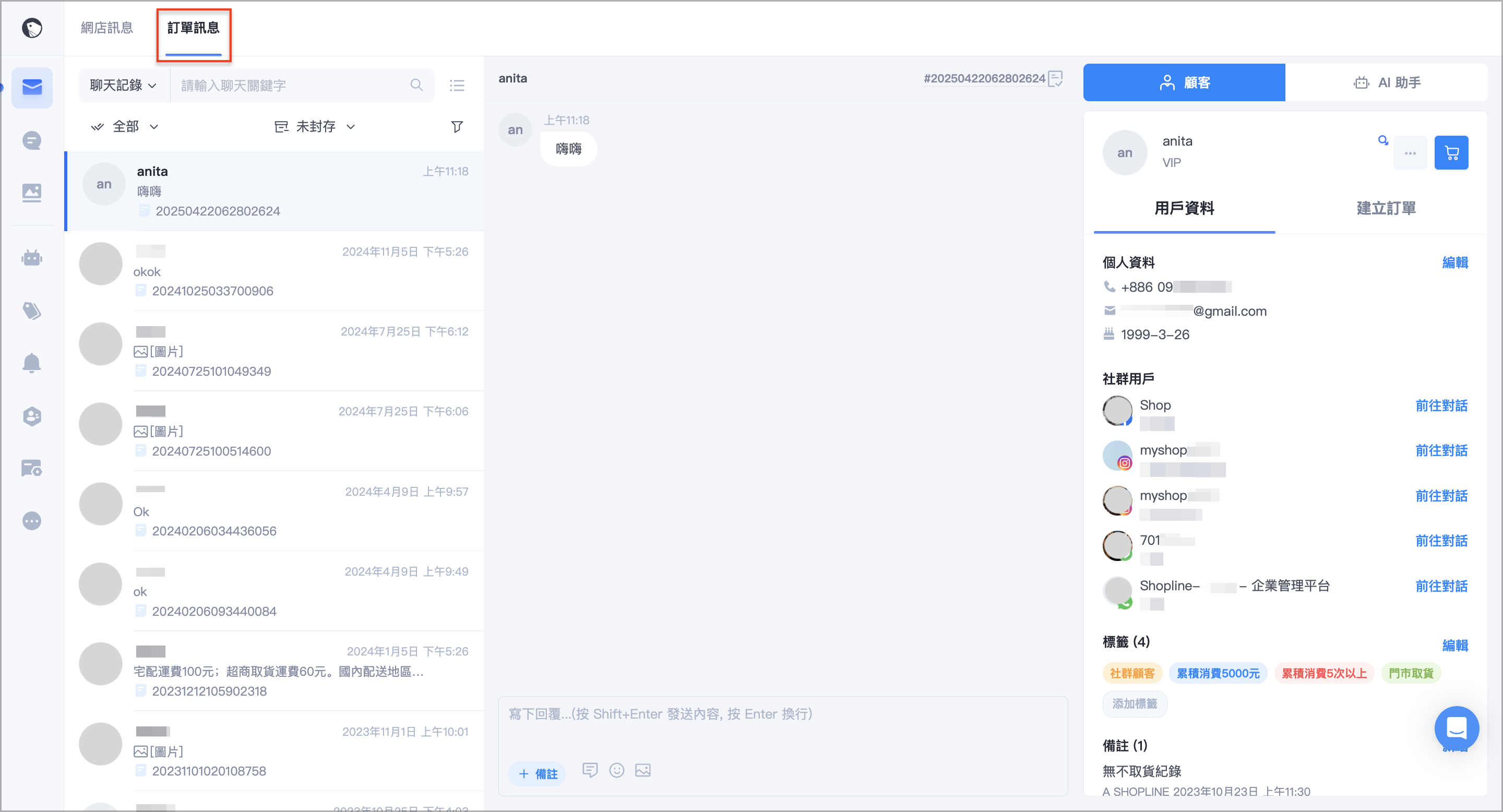Open the 用戶資料 tab
This screenshot has width=1503, height=812.
(1184, 208)
